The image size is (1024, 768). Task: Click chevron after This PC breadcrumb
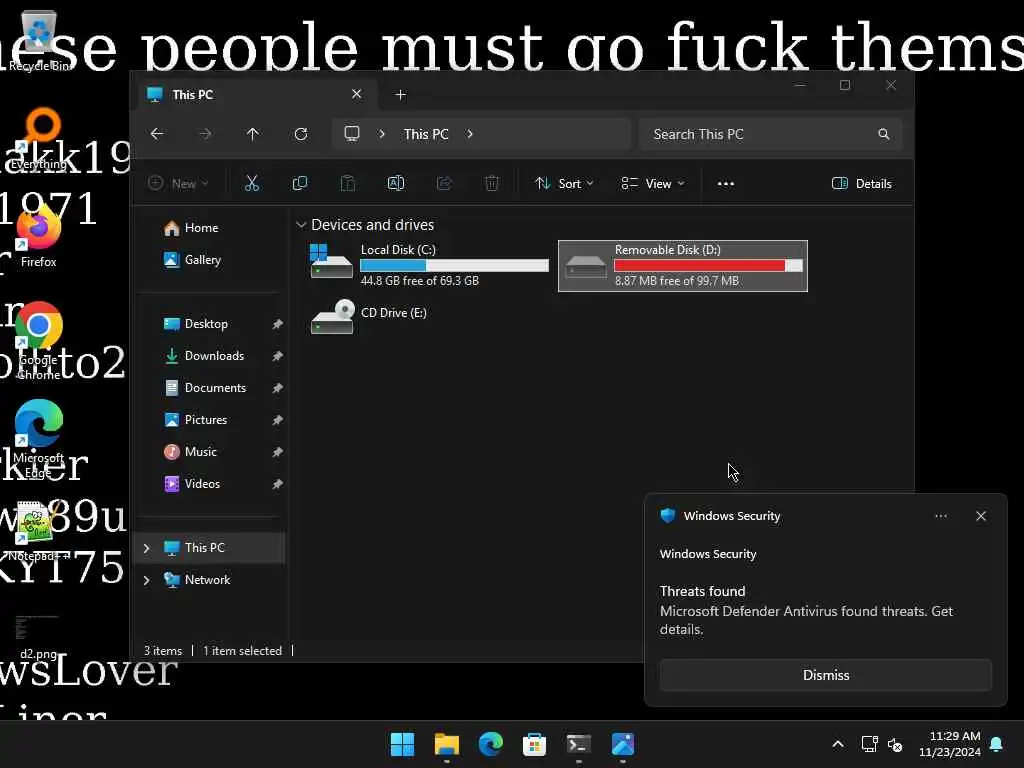[x=470, y=134]
